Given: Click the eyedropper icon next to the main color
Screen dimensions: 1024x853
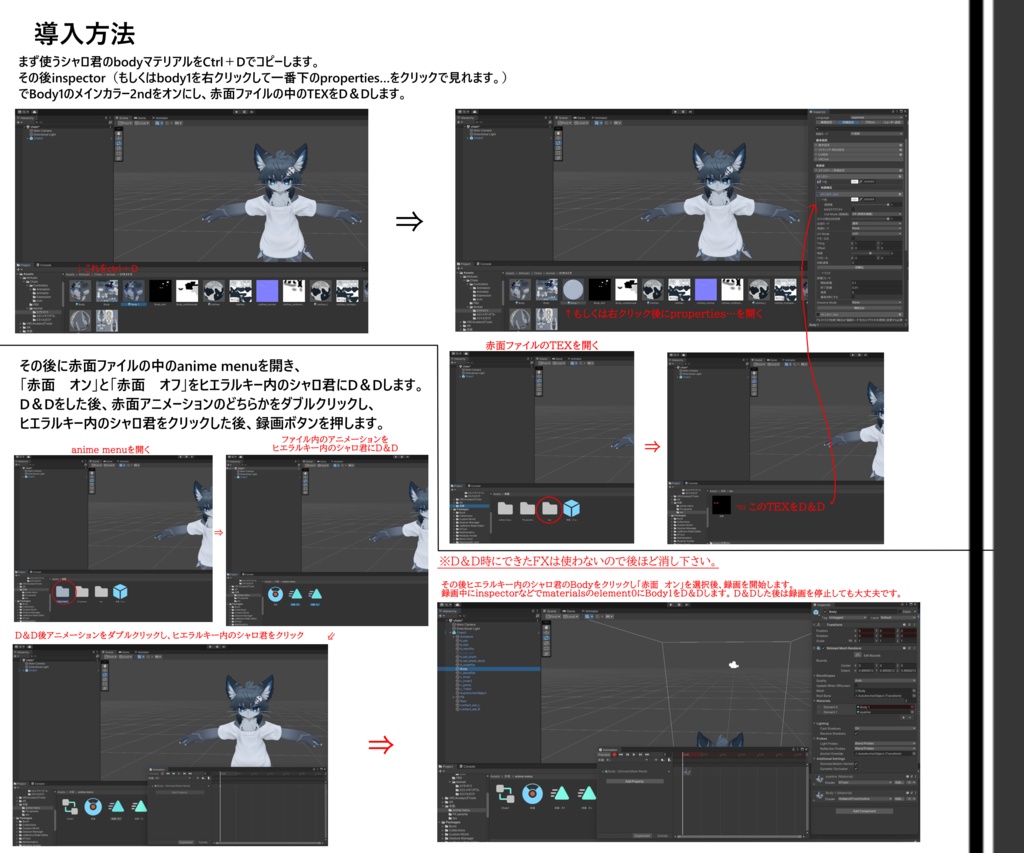Looking at the screenshot, I should coord(860,182).
